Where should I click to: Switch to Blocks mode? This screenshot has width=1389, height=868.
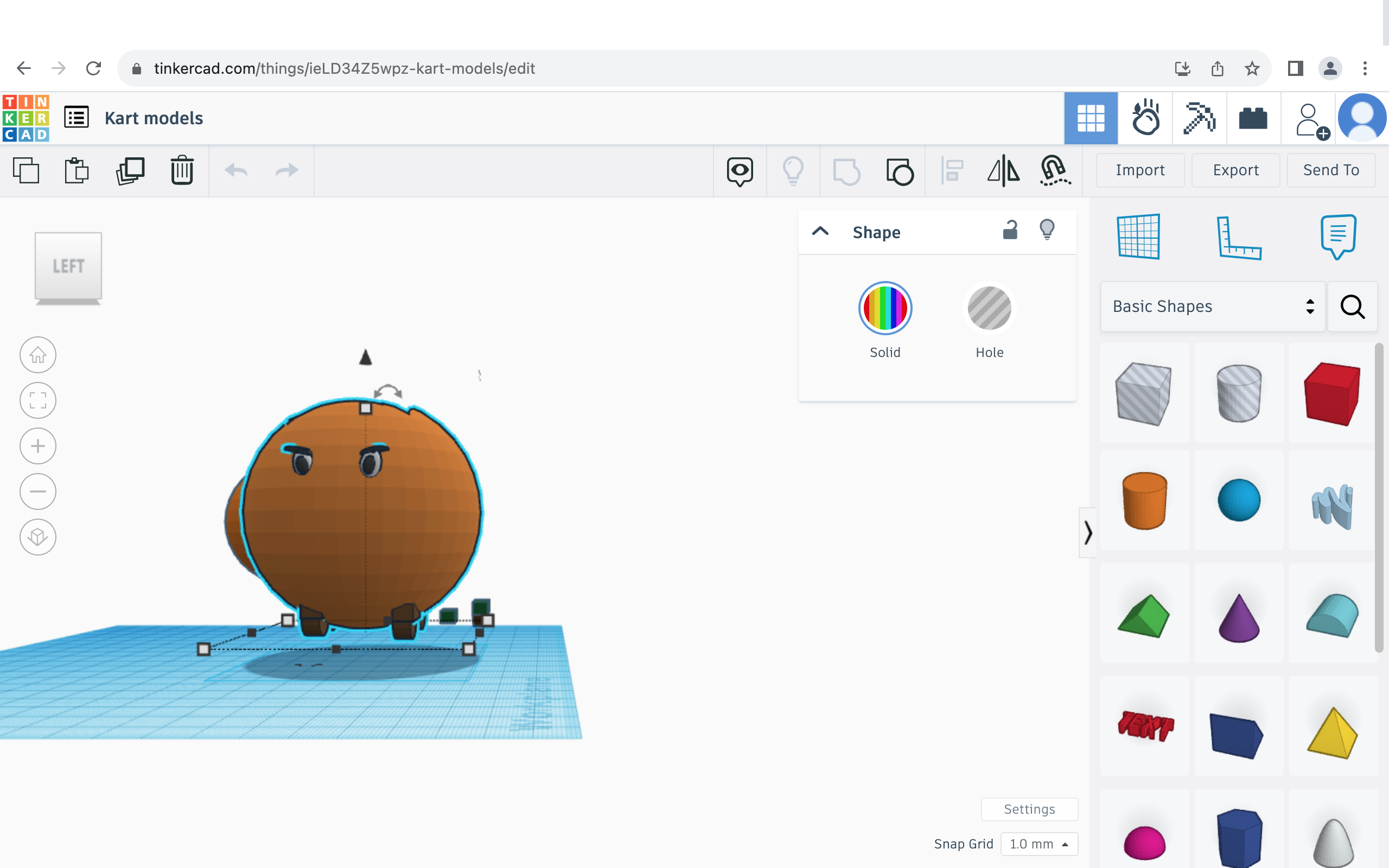click(1199, 118)
